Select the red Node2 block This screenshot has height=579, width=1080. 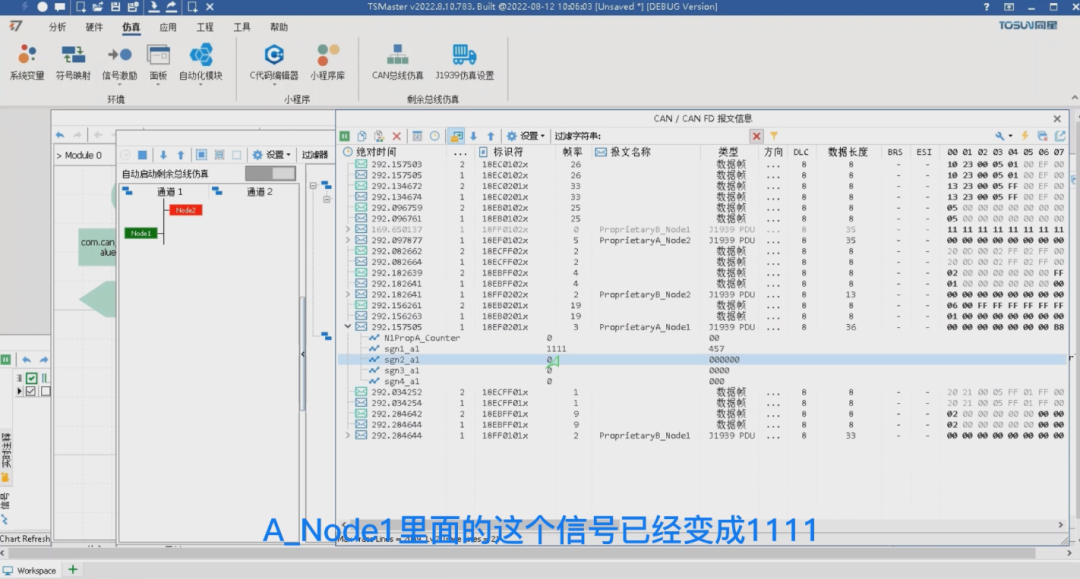pyautogui.click(x=185, y=210)
